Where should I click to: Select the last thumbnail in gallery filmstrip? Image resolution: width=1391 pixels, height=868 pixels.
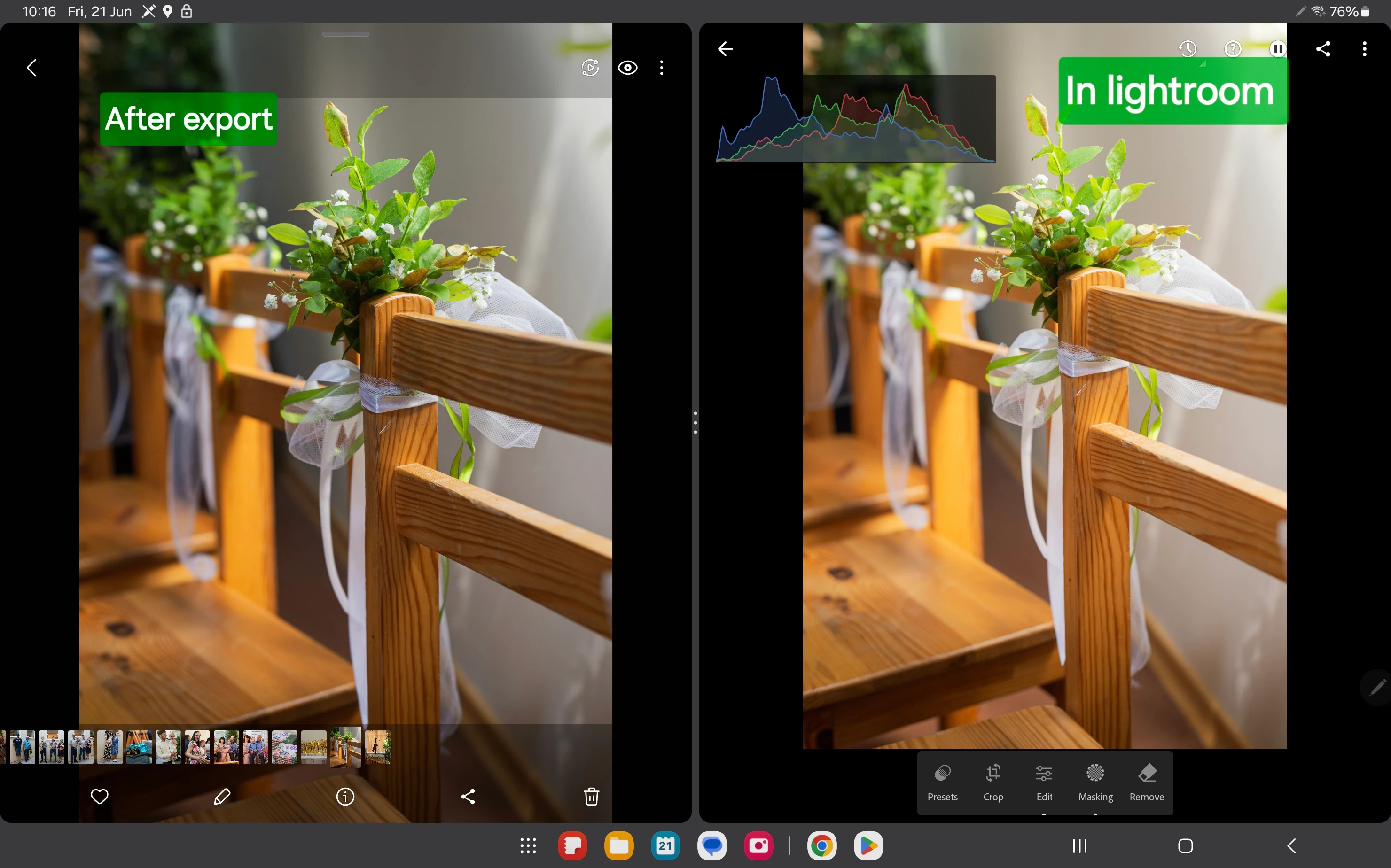(x=377, y=747)
